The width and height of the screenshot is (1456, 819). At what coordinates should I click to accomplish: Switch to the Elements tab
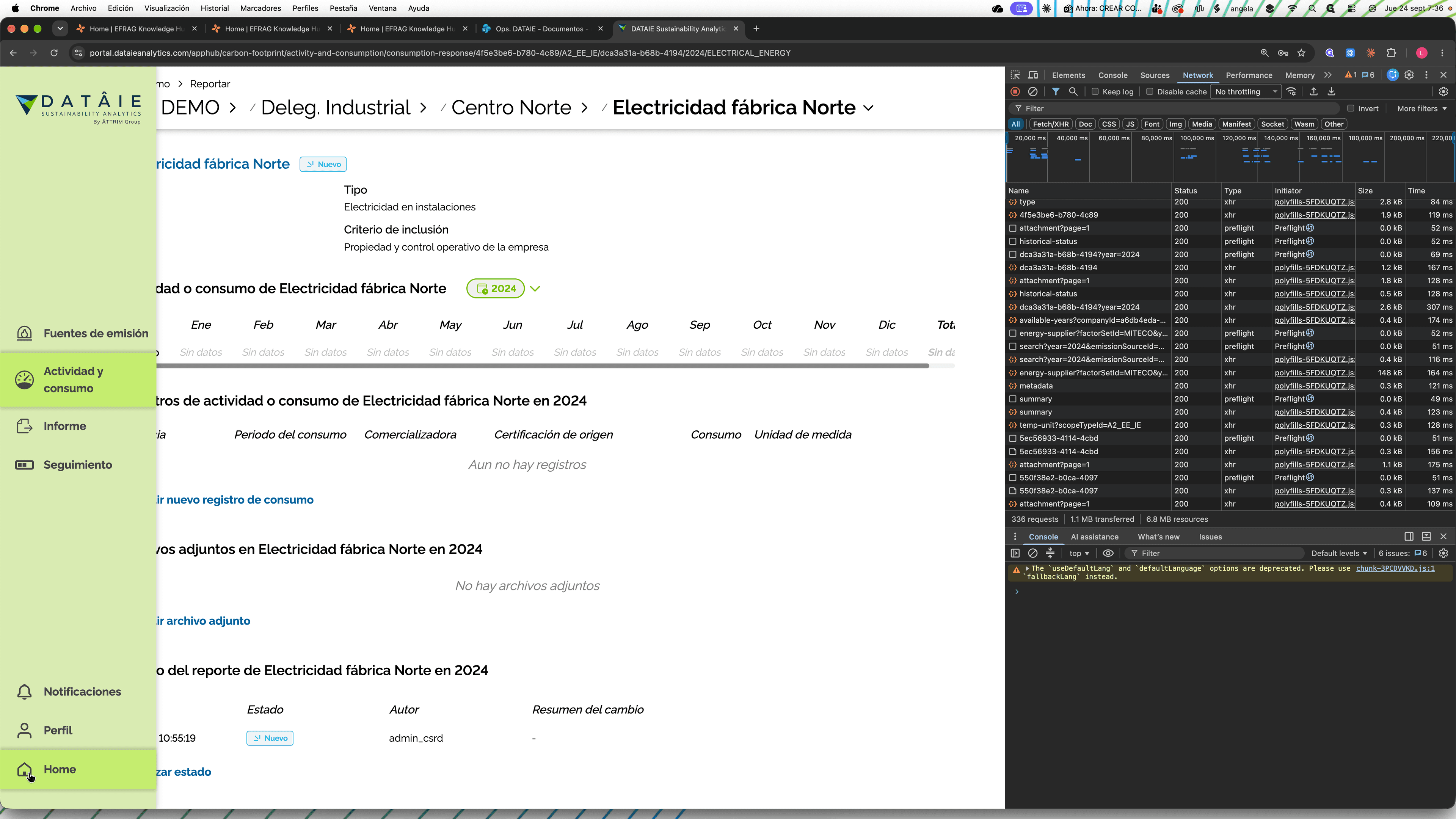[x=1068, y=76]
